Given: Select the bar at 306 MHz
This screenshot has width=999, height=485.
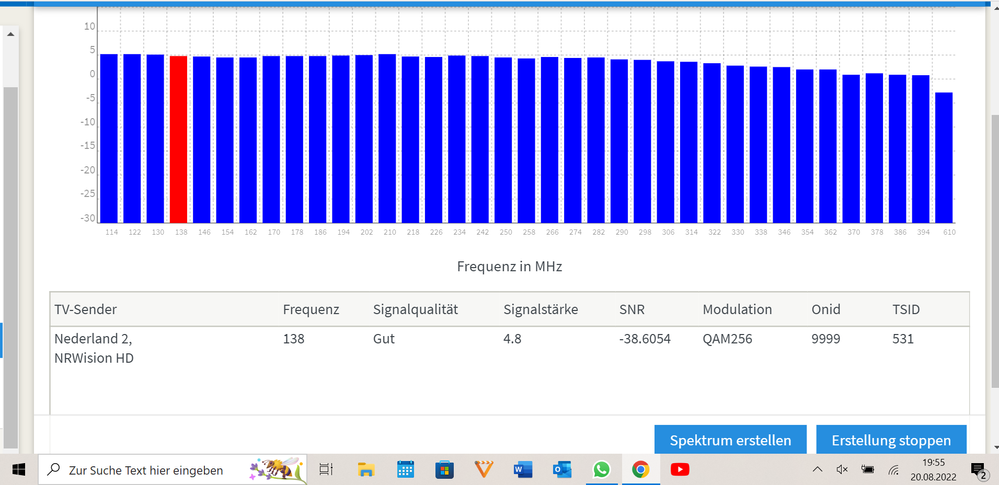Looking at the screenshot, I should point(666,141).
